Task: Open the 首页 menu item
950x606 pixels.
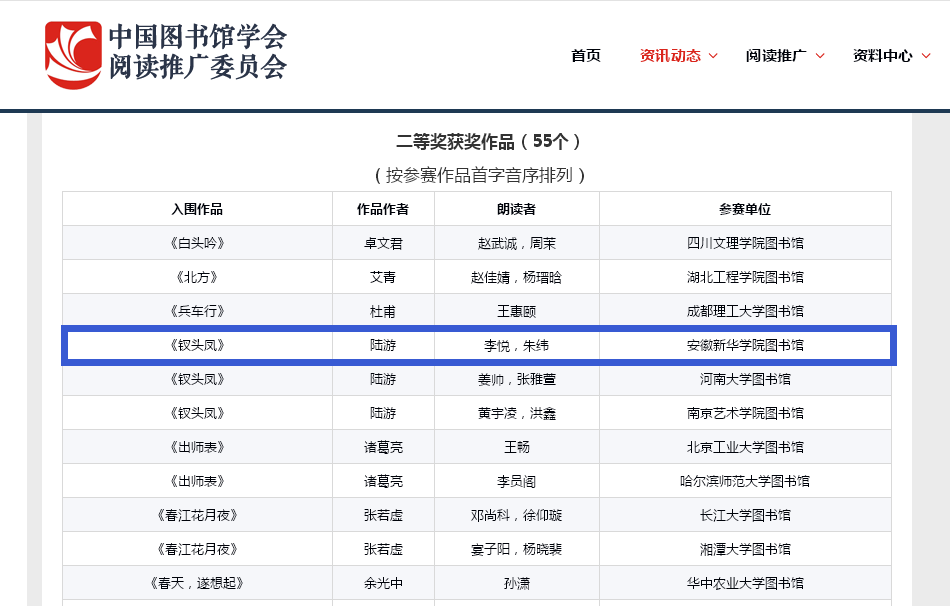Action: (586, 56)
